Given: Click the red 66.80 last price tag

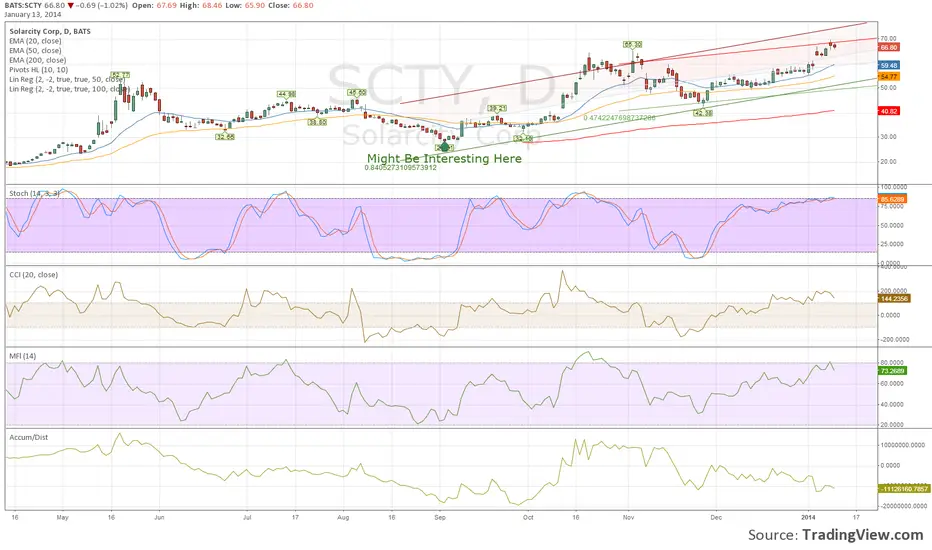Looking at the screenshot, I should coord(889,48).
